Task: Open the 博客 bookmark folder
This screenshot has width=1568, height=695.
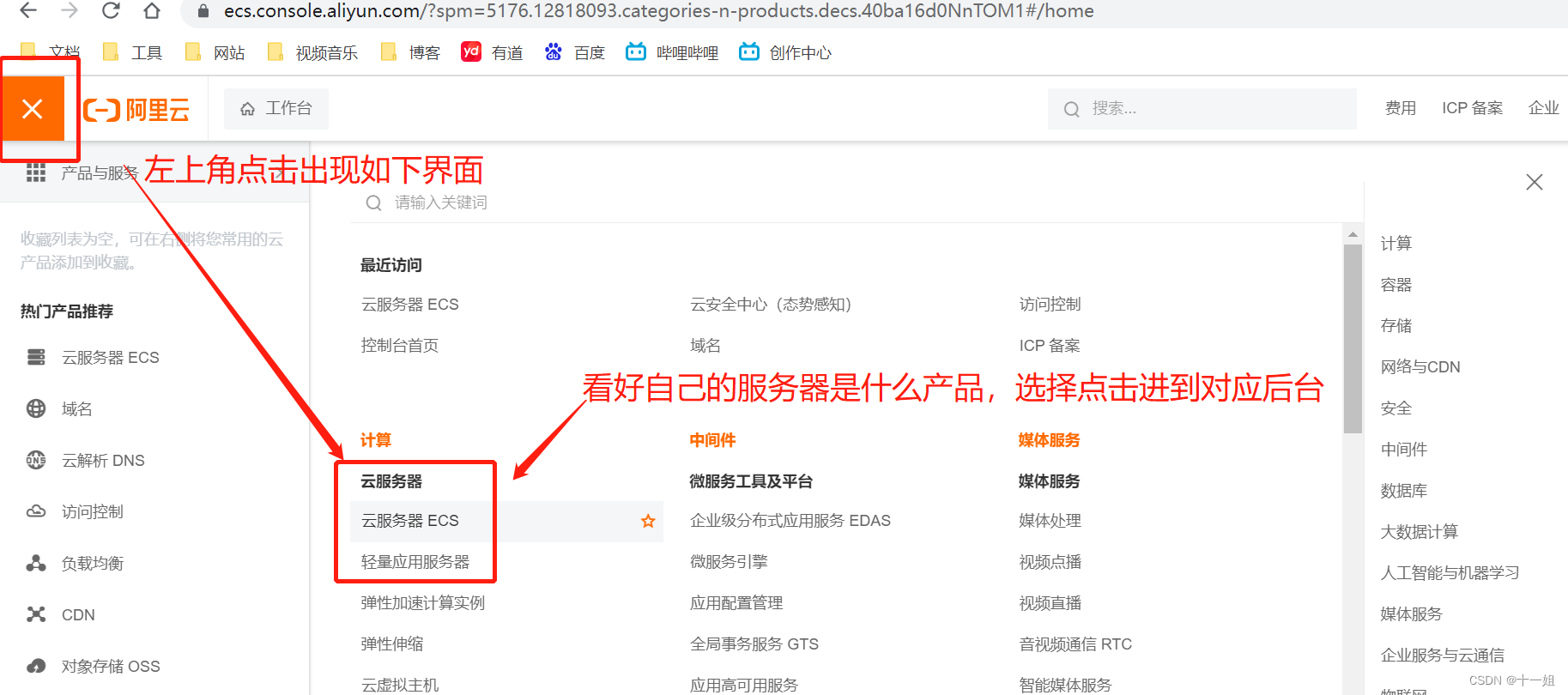Action: point(410,52)
